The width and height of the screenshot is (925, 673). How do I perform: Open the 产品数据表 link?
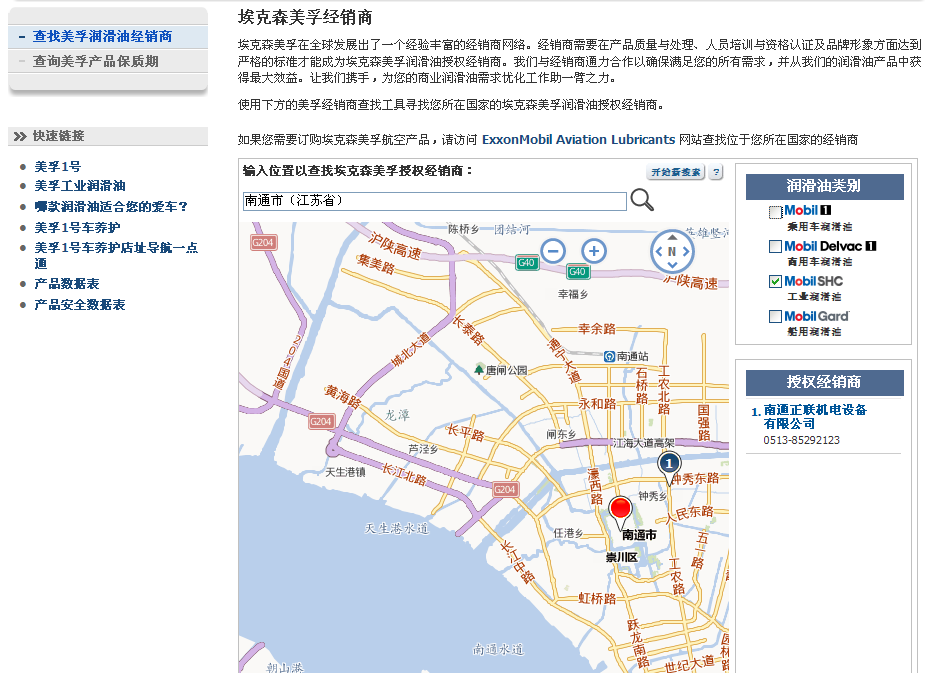click(67, 284)
